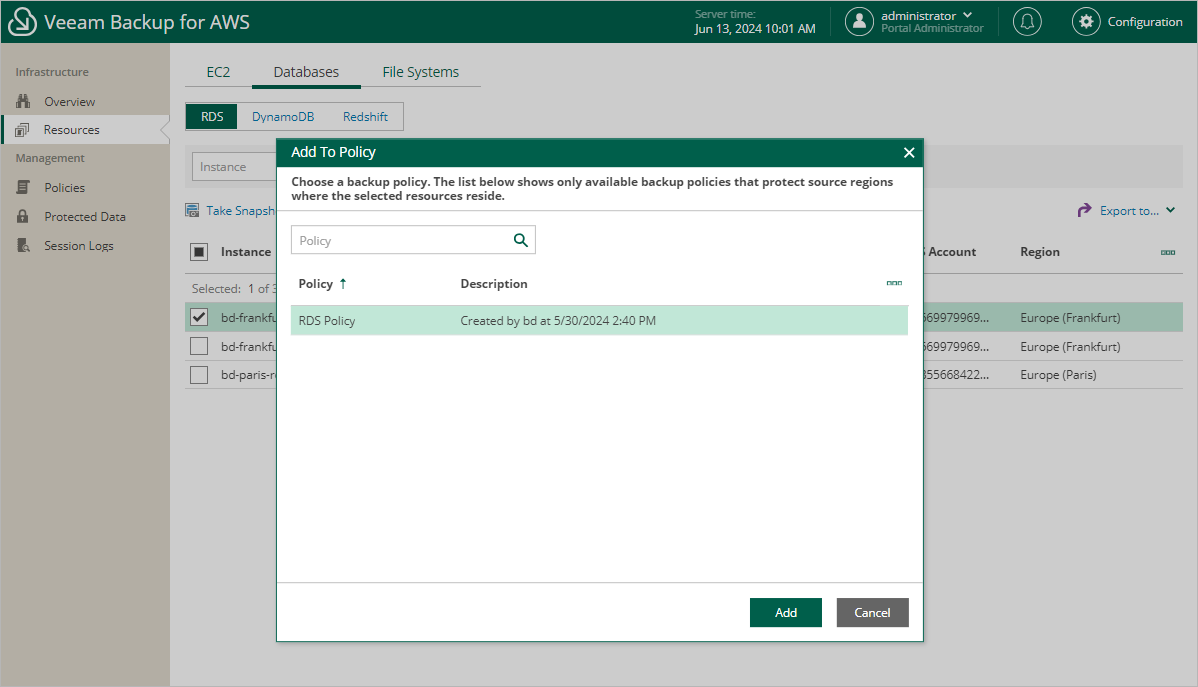Image resolution: width=1198 pixels, height=687 pixels.
Task: Click the Take Snapshot icon
Action: 193,210
